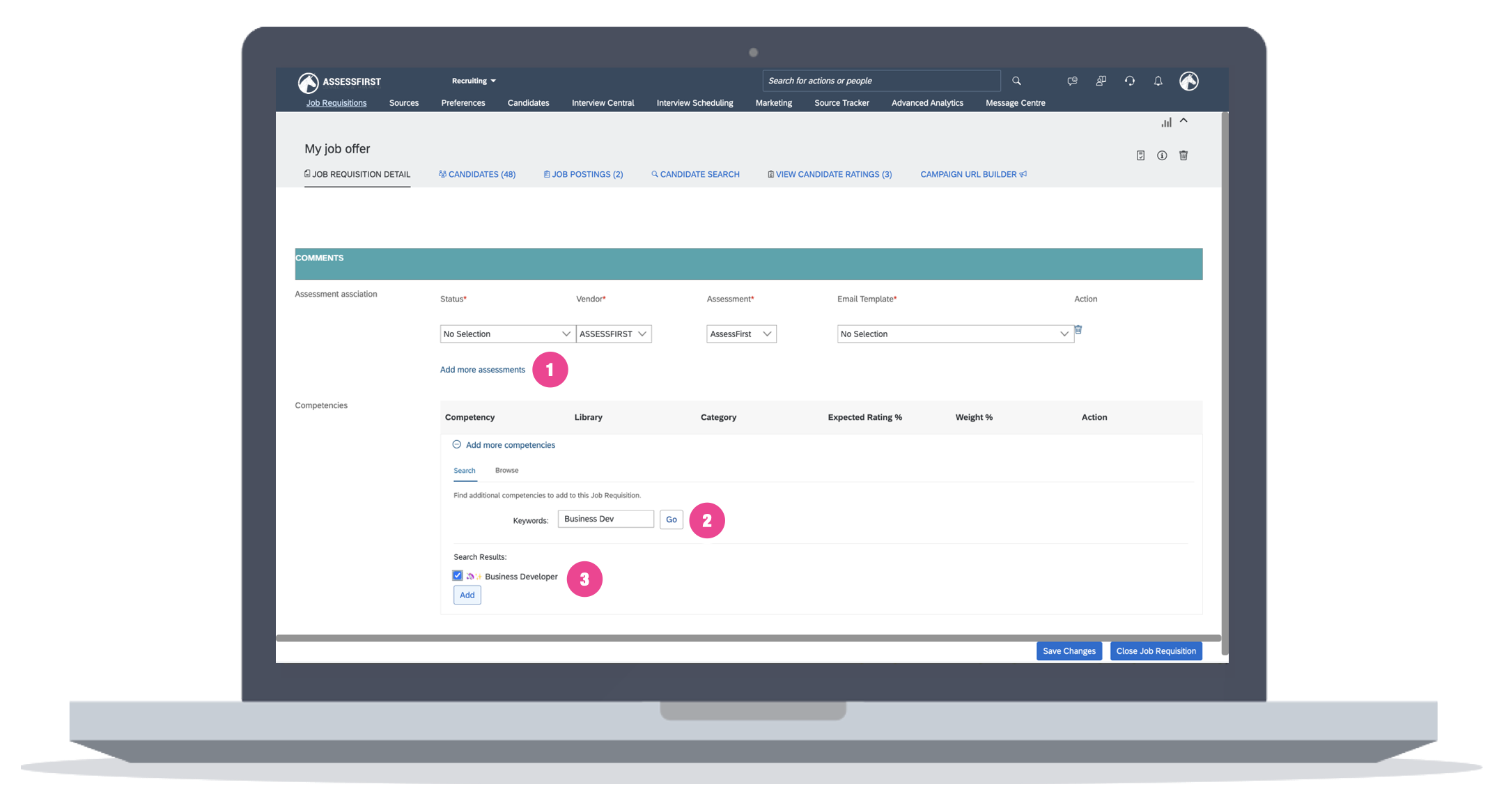
Task: Collapse the Add more competencies section
Action: (x=457, y=444)
